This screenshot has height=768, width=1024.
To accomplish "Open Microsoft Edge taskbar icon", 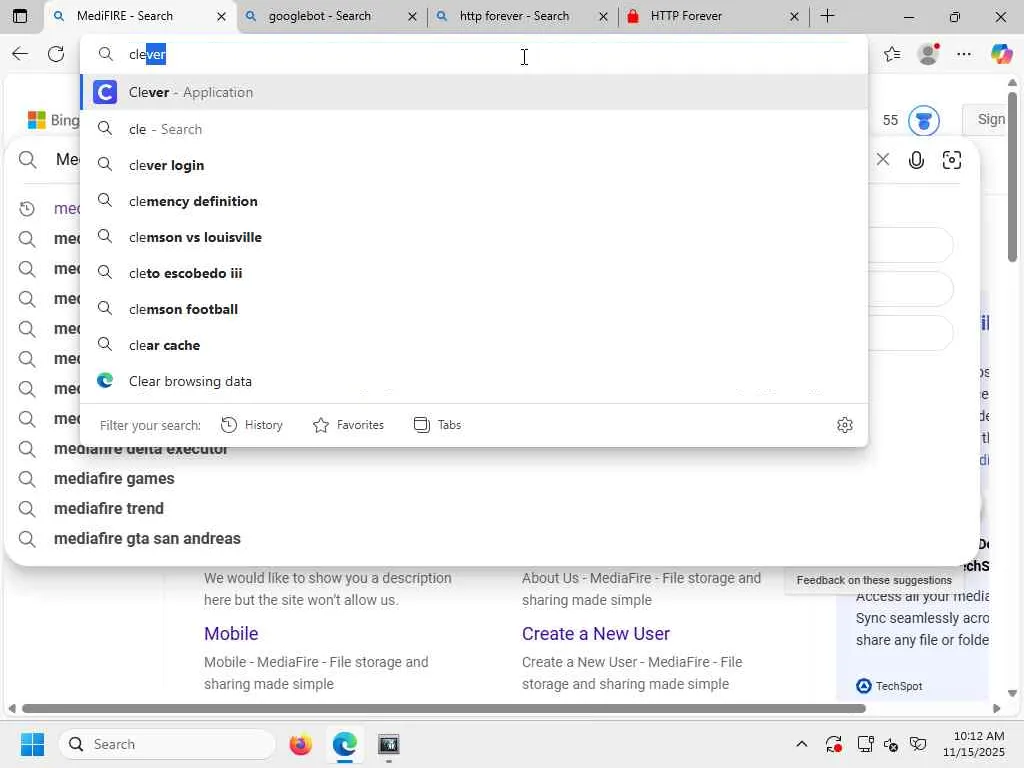I will 344,744.
